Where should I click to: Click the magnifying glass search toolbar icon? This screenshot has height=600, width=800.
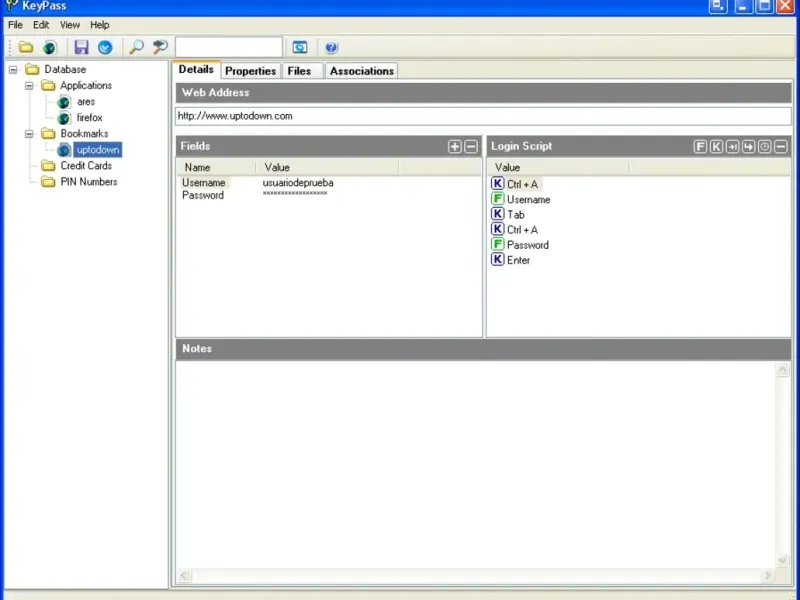point(136,47)
